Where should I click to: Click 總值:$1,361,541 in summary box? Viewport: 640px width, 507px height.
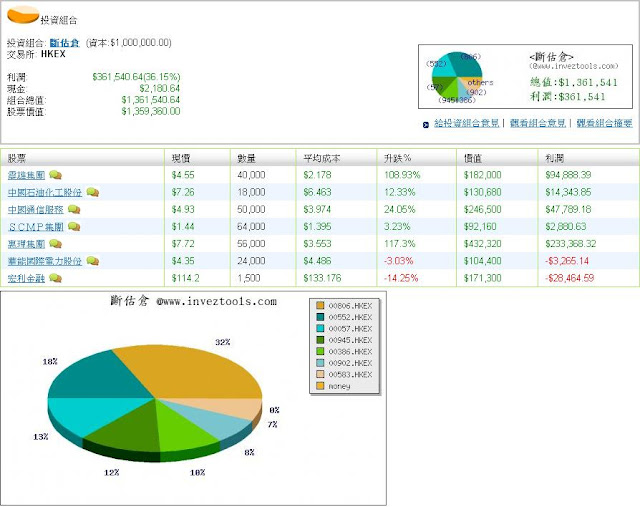pyautogui.click(x=574, y=82)
